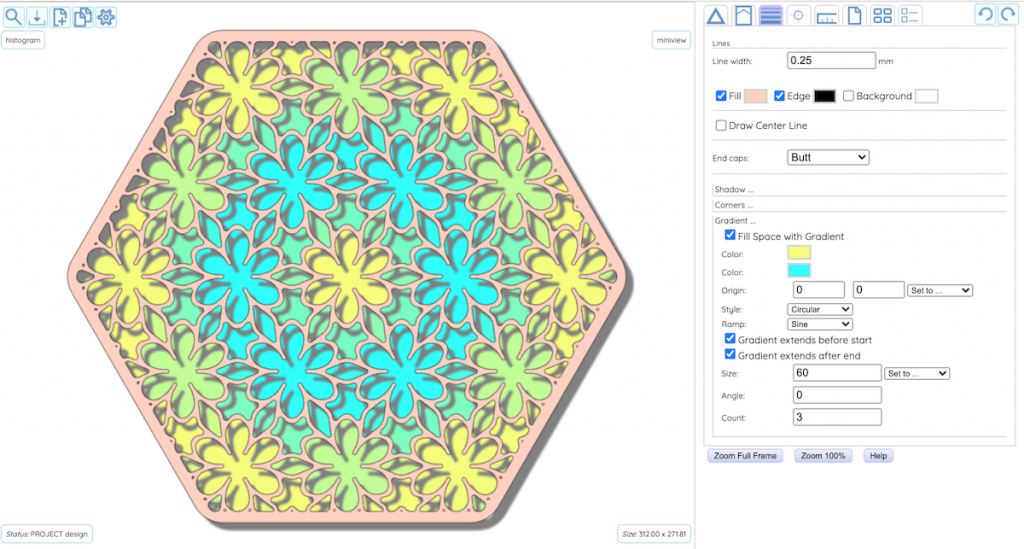Viewport: 1024px width, 549px height.
Task: Click the redo arrow icon
Action: [1008, 14]
